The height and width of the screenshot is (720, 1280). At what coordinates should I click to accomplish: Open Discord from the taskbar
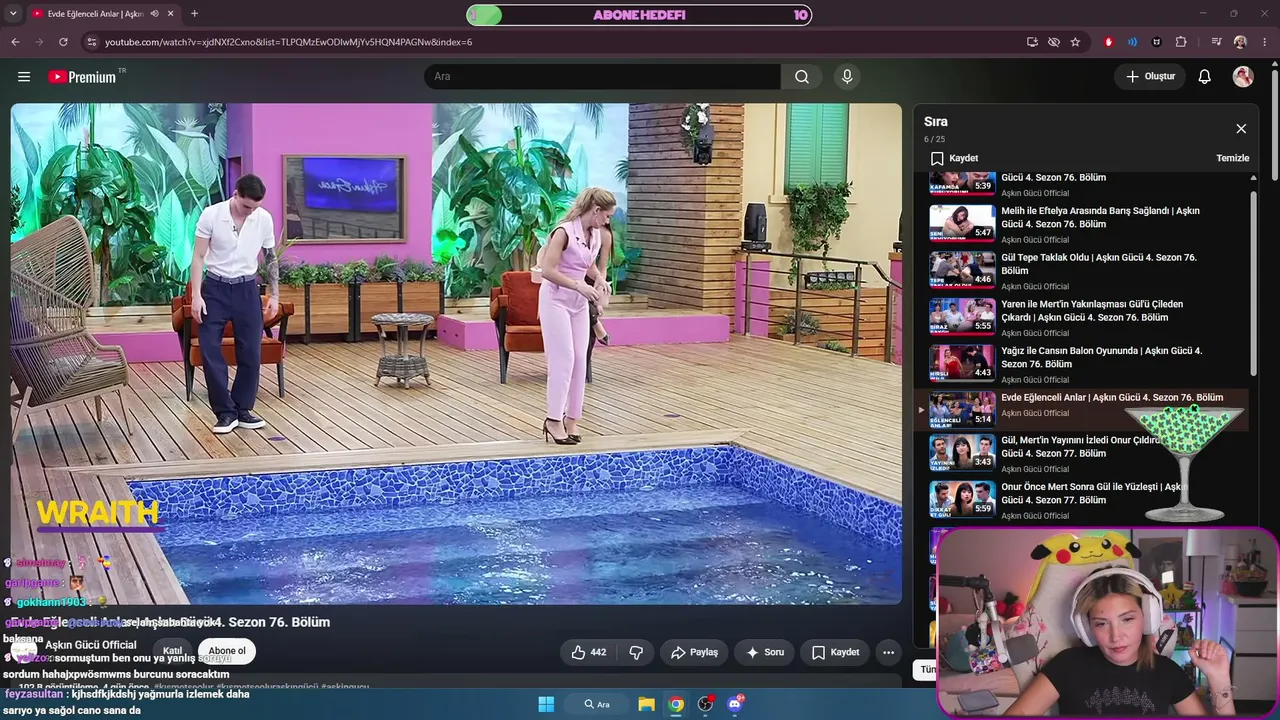click(735, 704)
